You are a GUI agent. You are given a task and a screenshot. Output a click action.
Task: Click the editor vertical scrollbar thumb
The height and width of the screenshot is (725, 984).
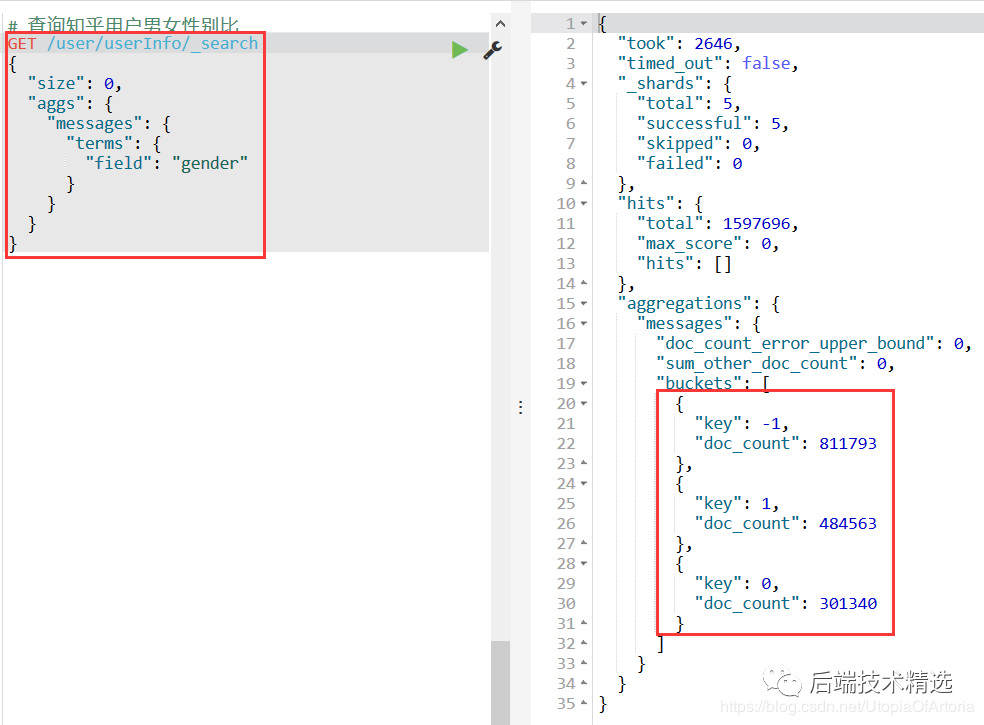click(500, 682)
